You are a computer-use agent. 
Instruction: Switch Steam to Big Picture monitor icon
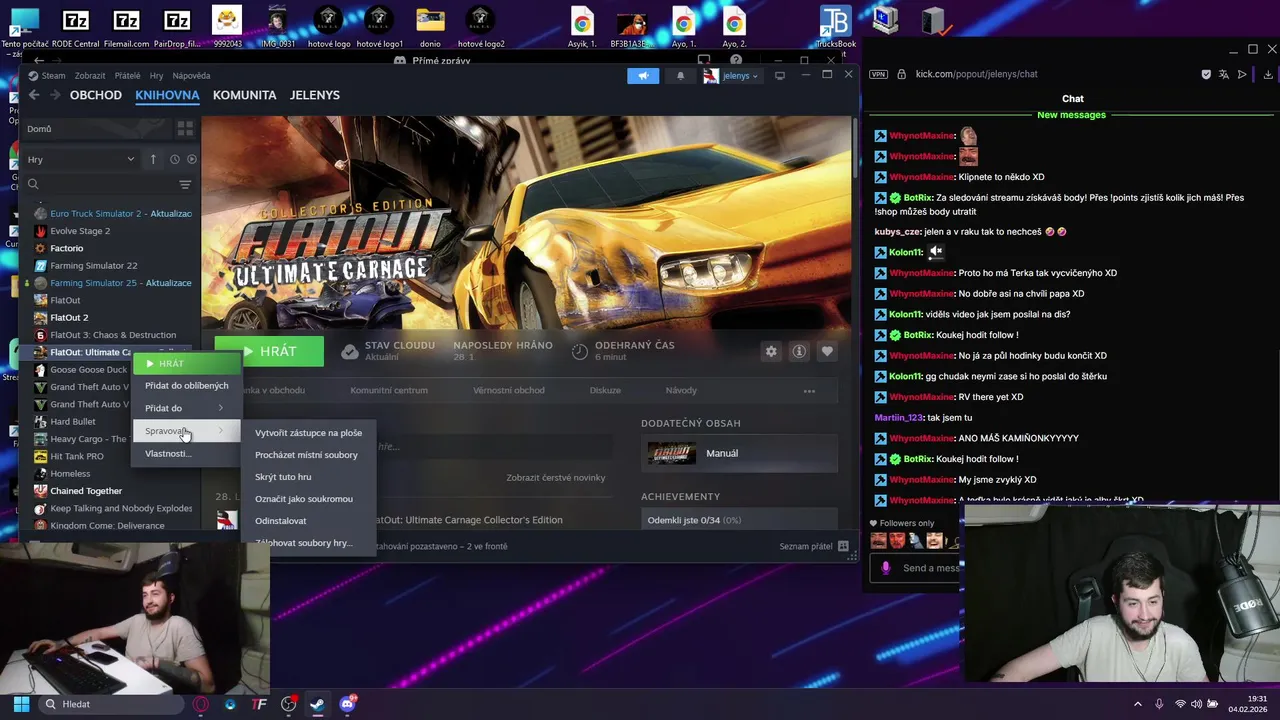[x=780, y=75]
